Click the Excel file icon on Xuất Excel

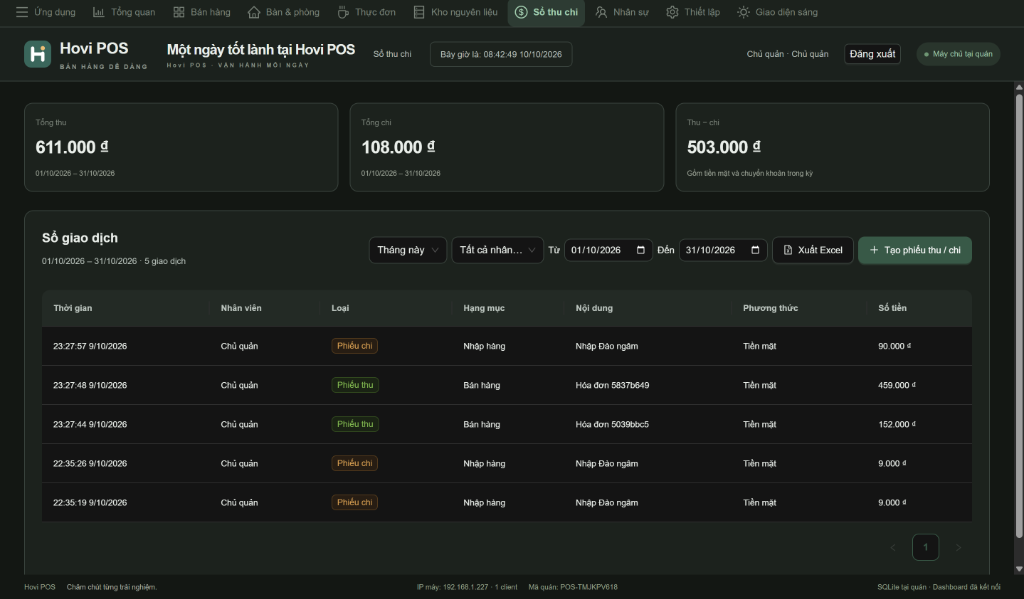click(x=788, y=250)
